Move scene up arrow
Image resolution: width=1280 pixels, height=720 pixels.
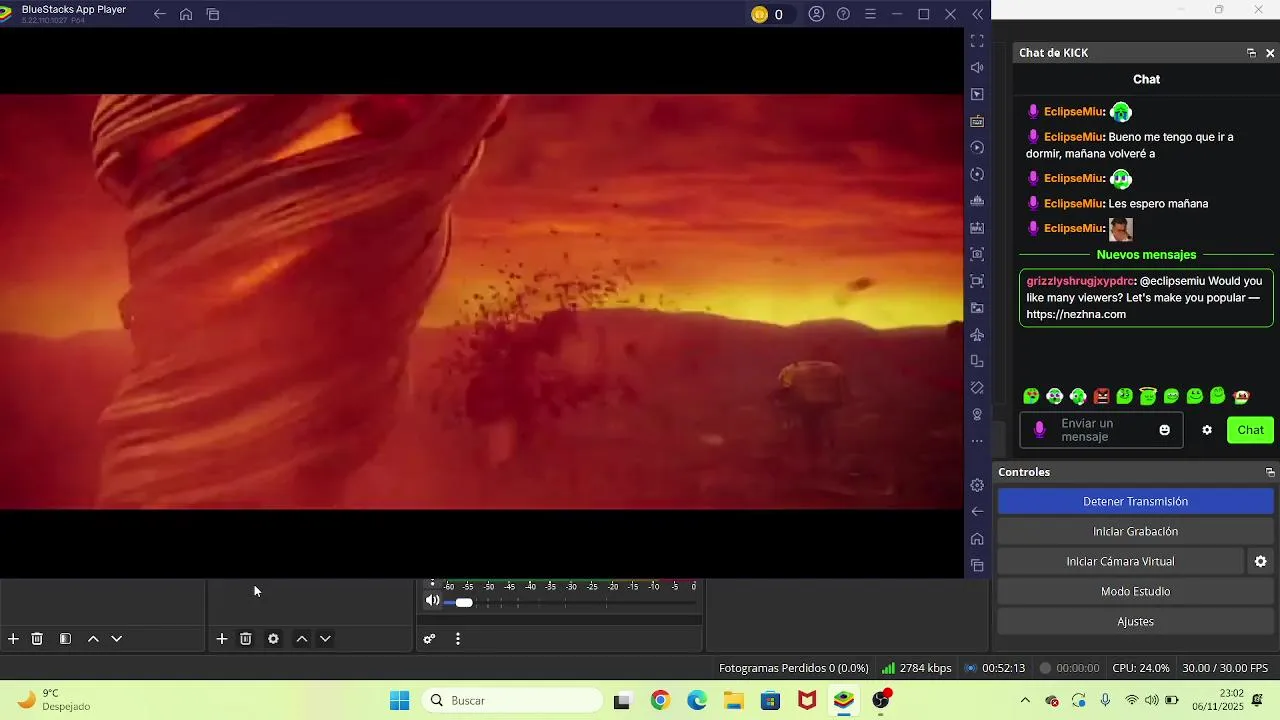click(93, 639)
